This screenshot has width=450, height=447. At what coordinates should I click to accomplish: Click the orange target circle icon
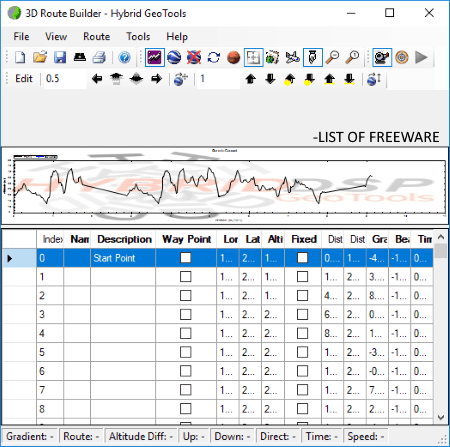(402, 57)
